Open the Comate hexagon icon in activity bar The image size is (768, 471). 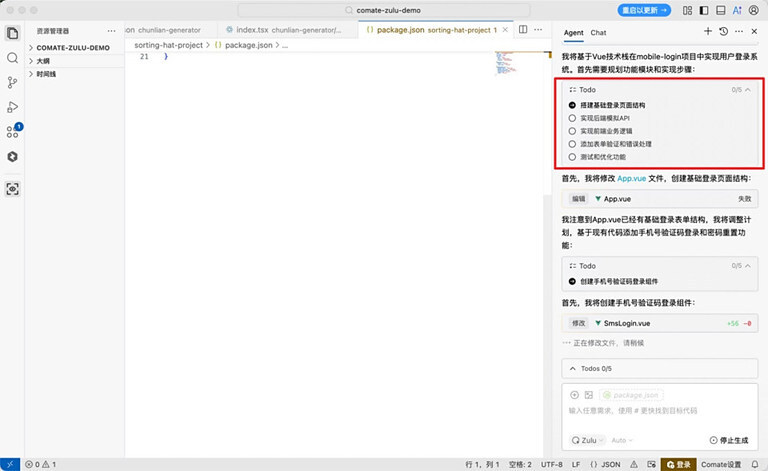(13, 157)
